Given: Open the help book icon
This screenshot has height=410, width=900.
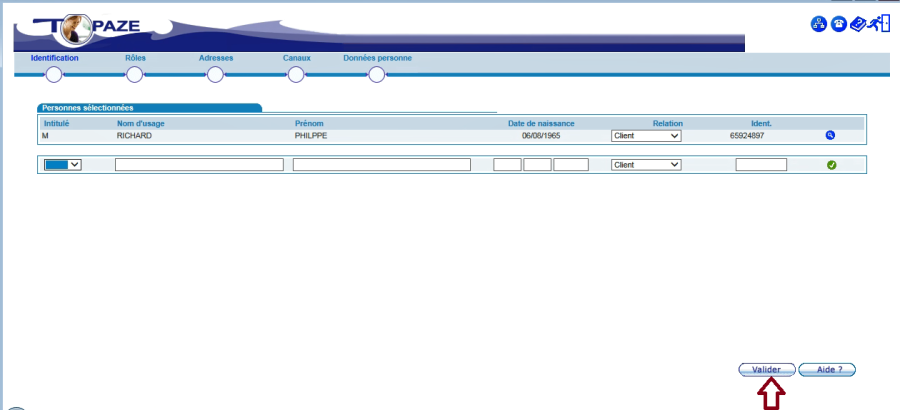Looking at the screenshot, I should [859, 25].
